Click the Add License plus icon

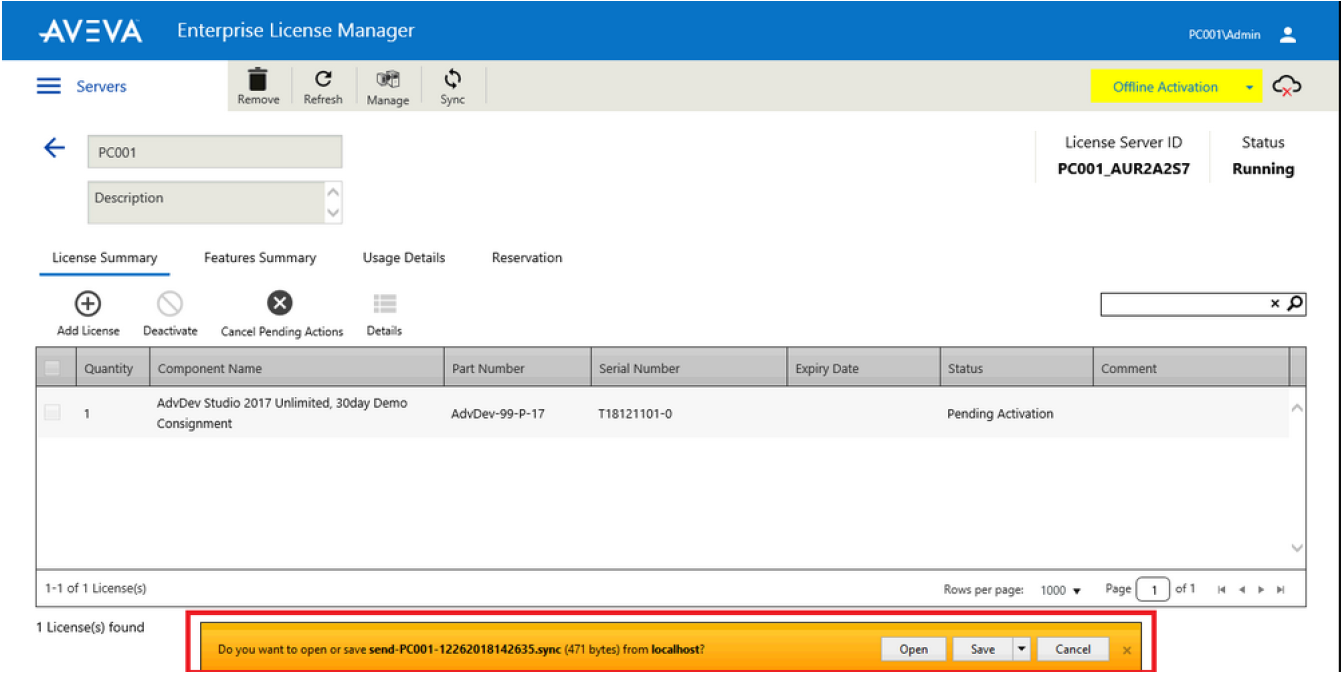pos(88,303)
